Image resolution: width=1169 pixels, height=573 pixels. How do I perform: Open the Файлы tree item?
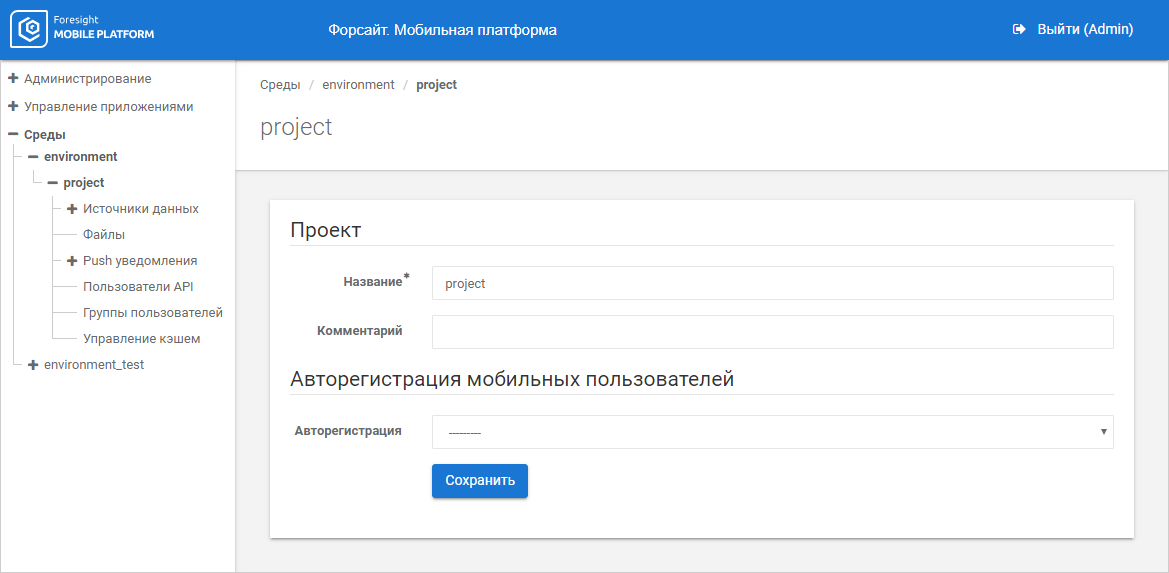104,235
